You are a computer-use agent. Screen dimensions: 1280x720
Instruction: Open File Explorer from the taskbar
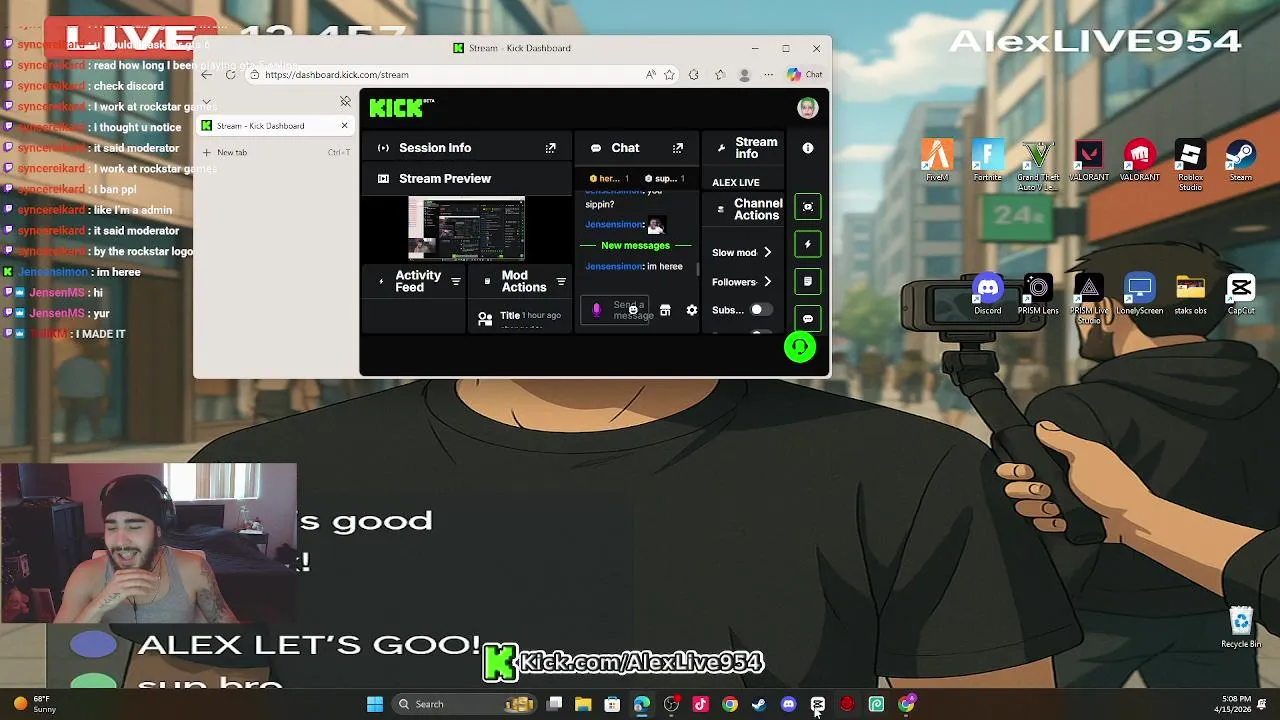583,704
